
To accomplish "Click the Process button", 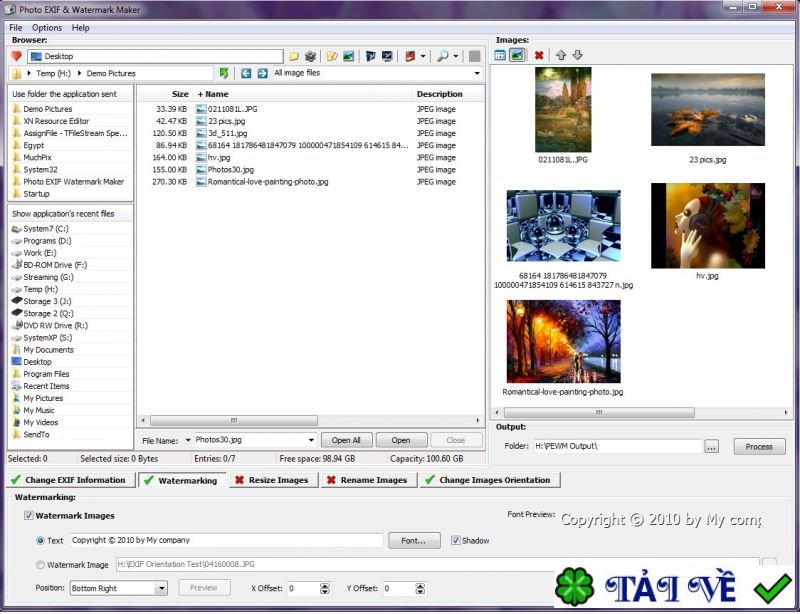I will click(759, 447).
